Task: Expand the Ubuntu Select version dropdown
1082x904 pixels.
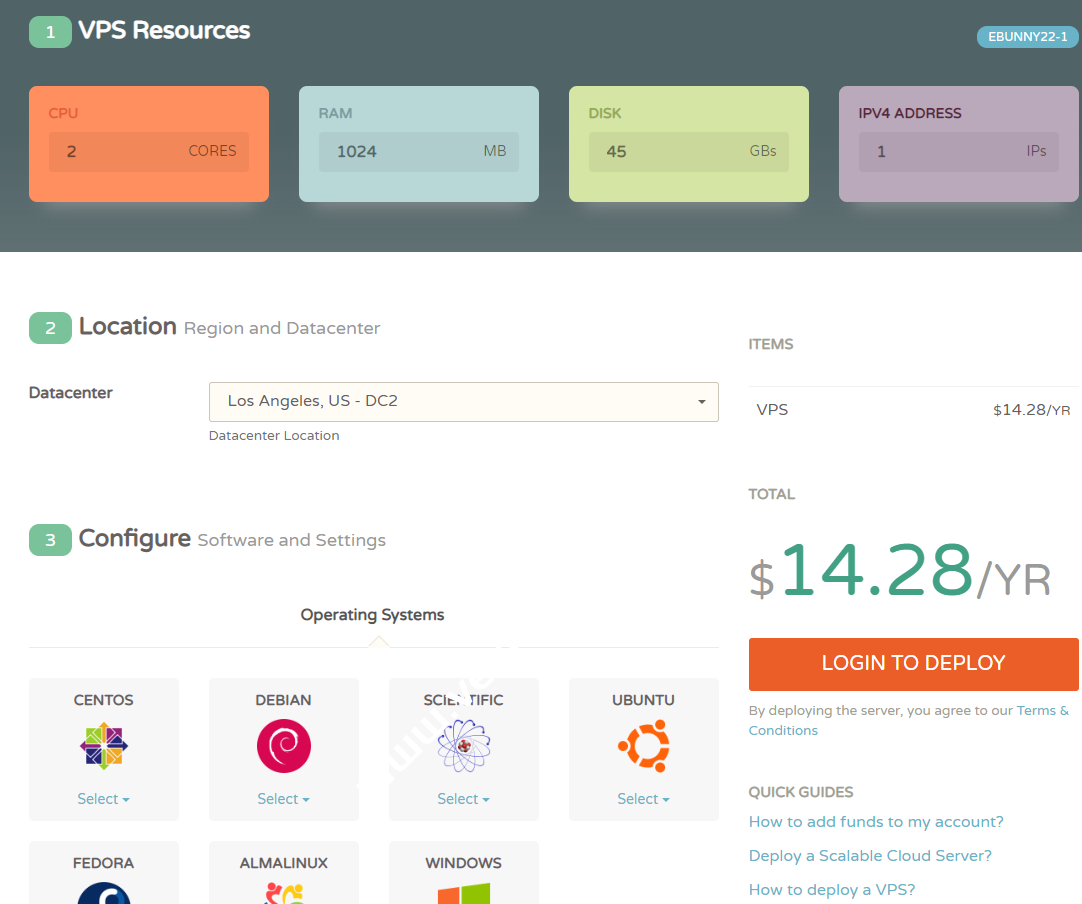Action: pyautogui.click(x=643, y=799)
